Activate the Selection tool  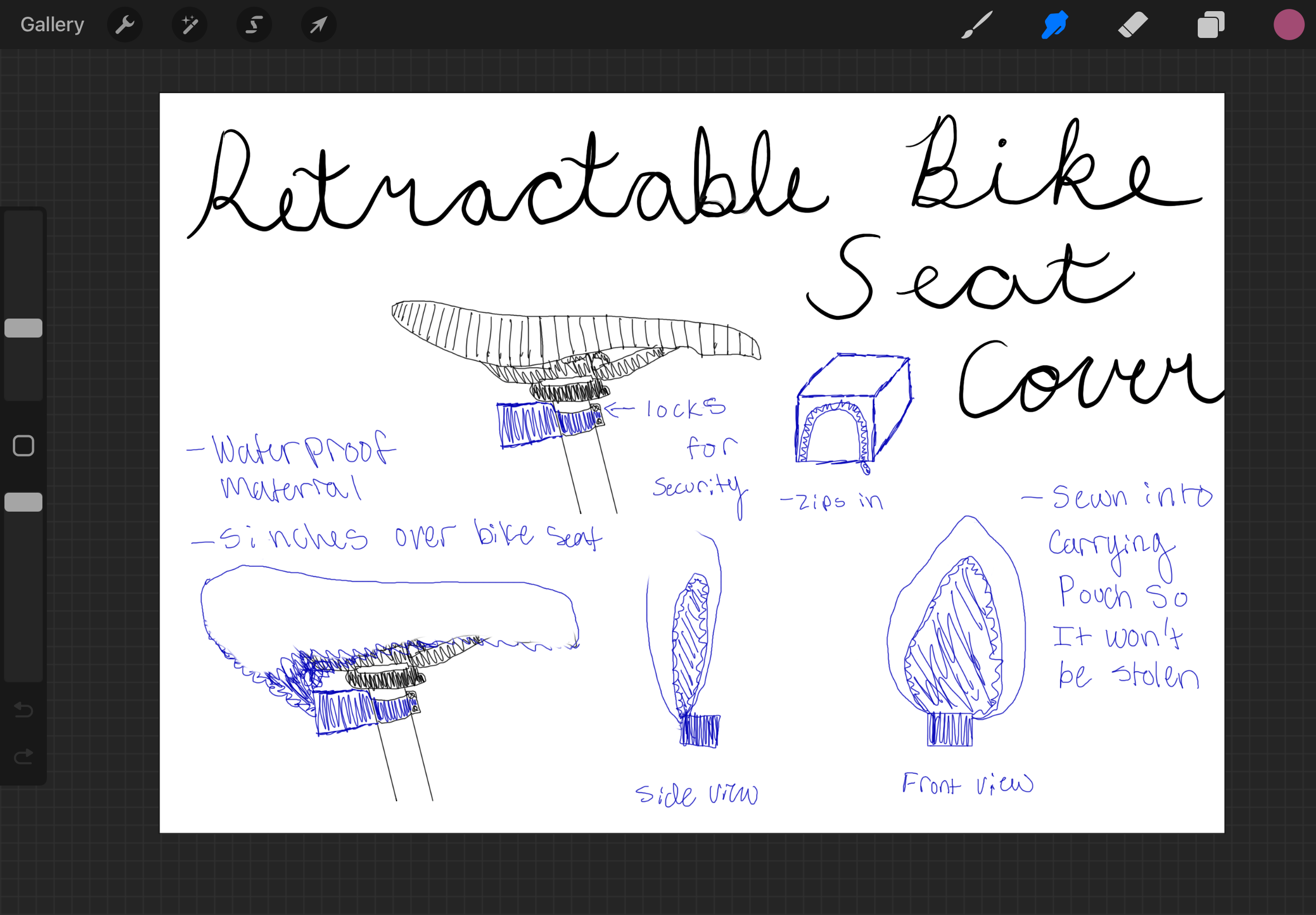click(254, 25)
